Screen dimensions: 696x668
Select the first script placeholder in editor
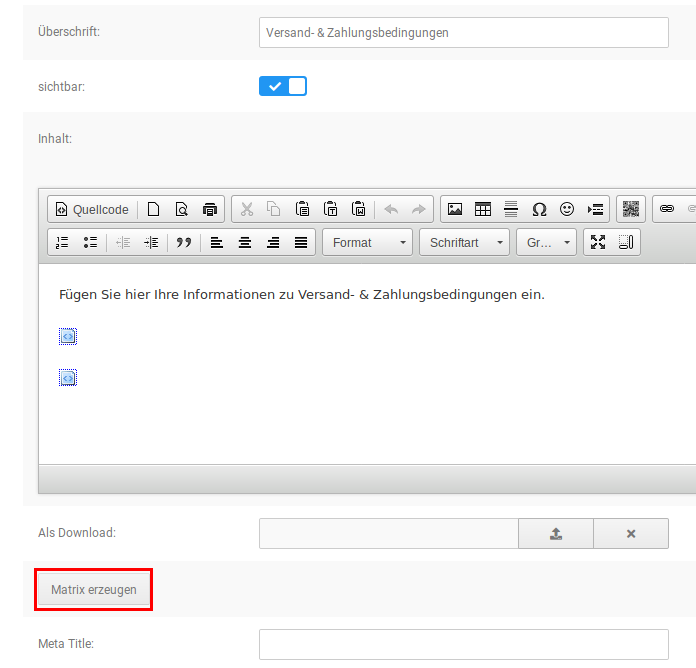pyautogui.click(x=68, y=336)
